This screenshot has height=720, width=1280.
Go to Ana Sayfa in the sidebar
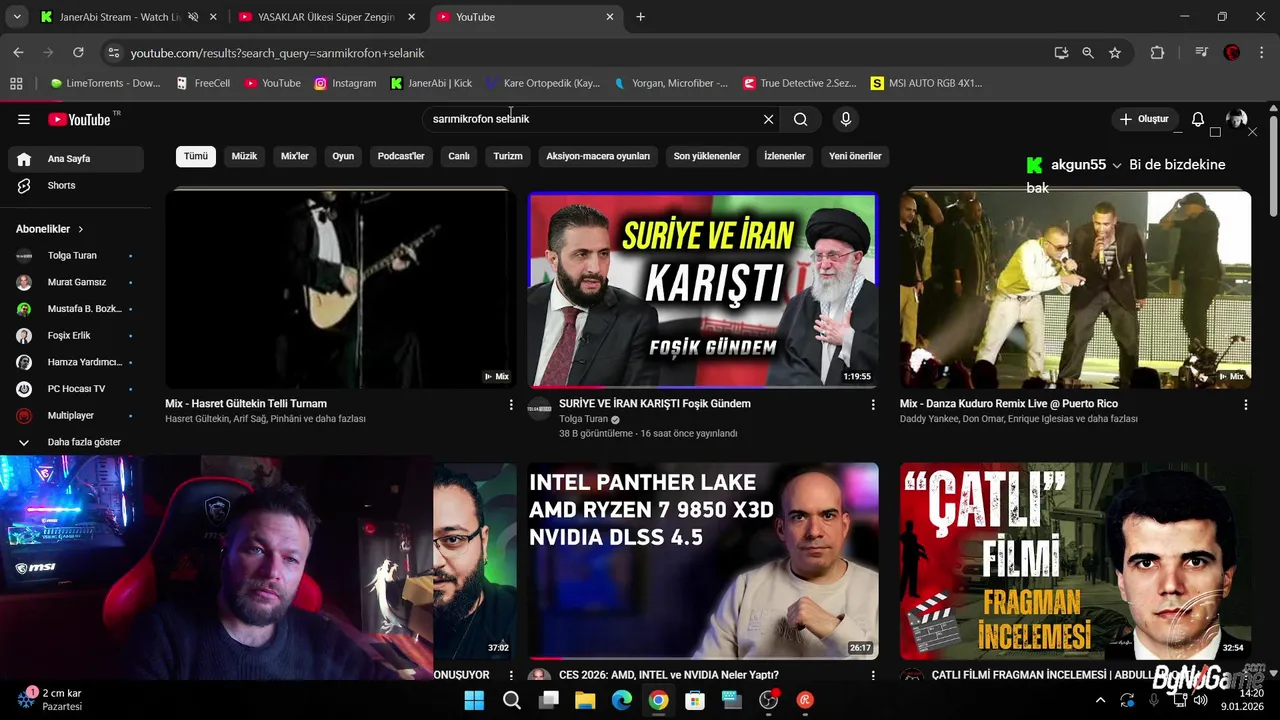(76, 159)
